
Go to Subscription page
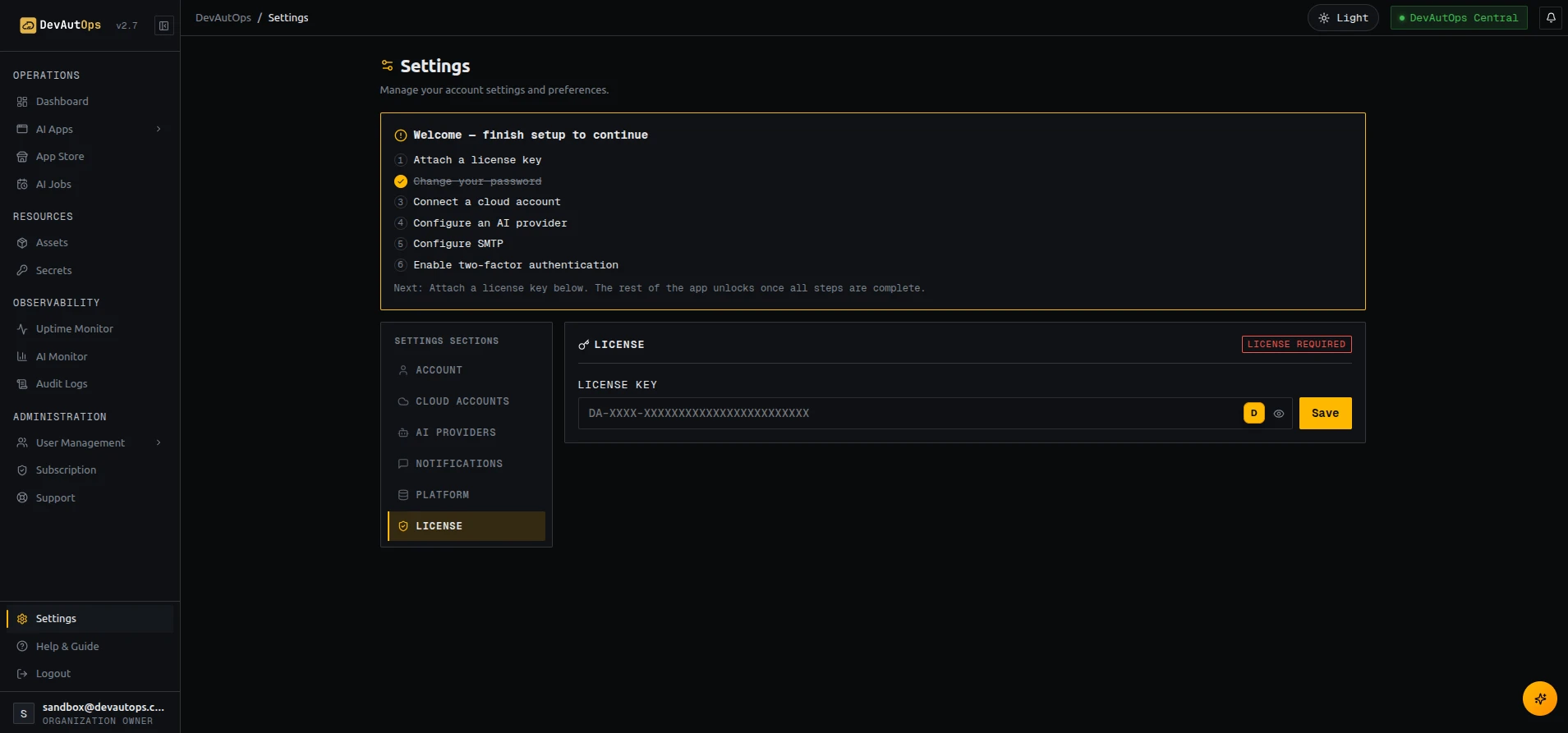pyautogui.click(x=90, y=470)
